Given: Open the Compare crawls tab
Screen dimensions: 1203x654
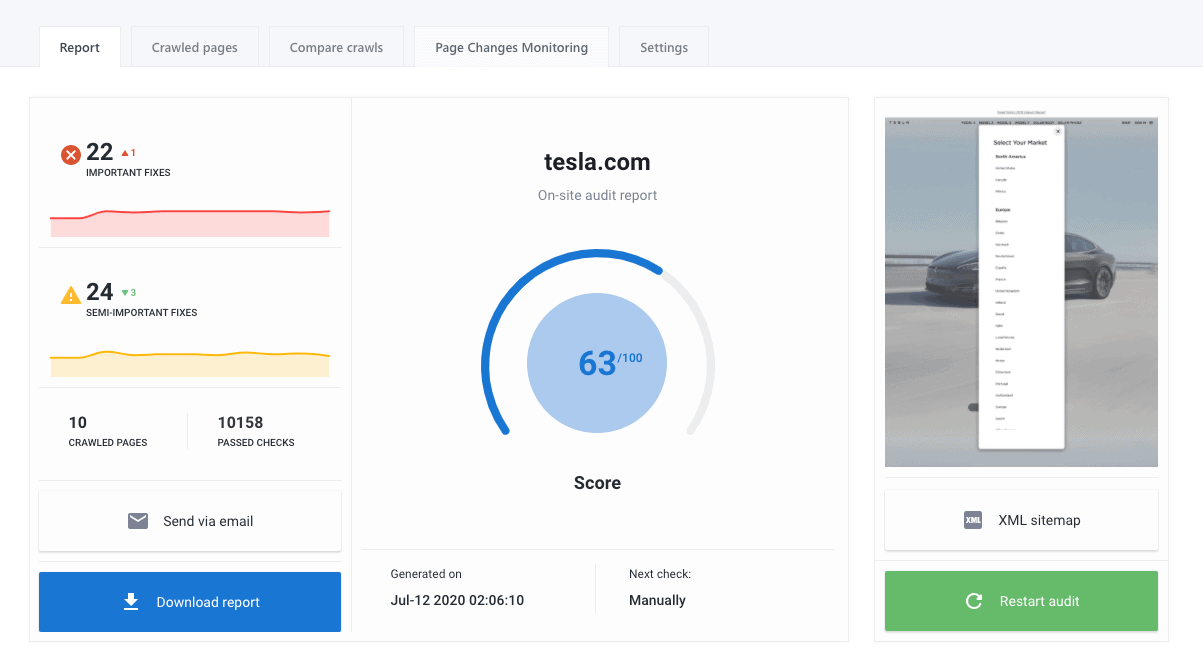Looking at the screenshot, I should pos(336,47).
